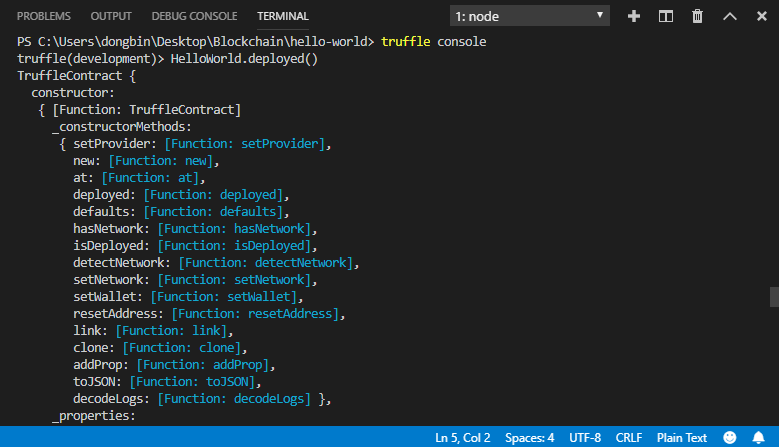Close the terminal panel
The image size is (779, 447).
click(762, 16)
